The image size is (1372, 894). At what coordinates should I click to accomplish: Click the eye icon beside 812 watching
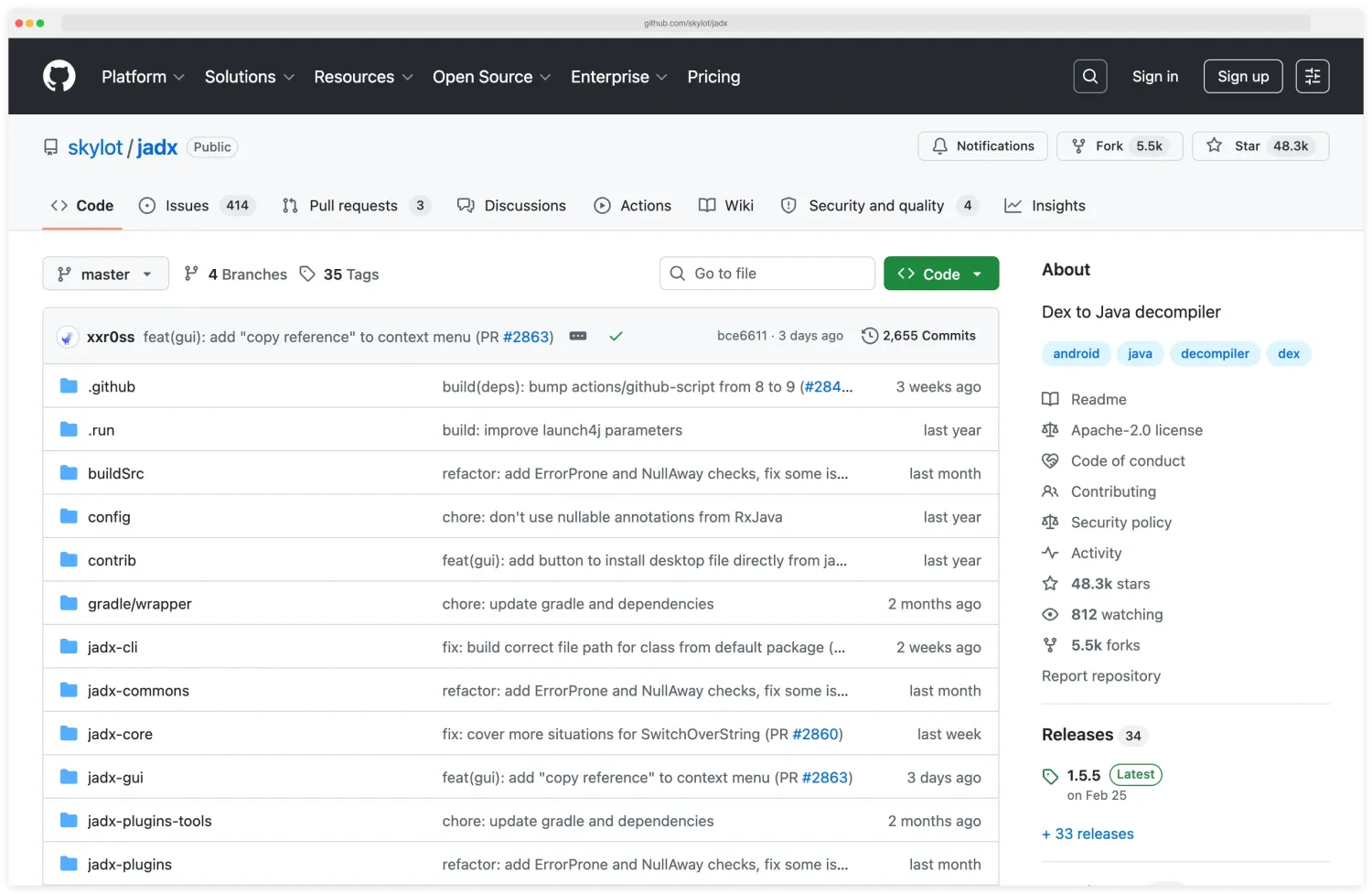click(1050, 614)
